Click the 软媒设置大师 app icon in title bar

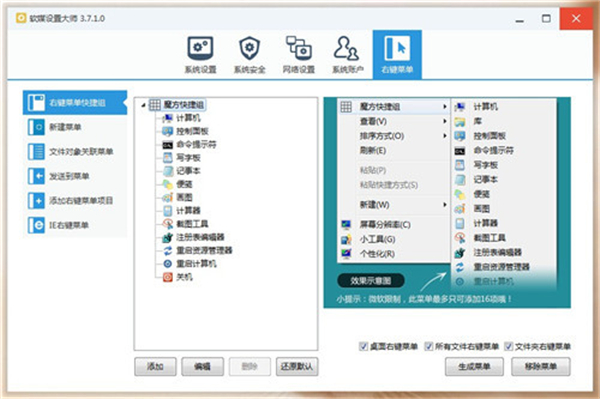21,18
